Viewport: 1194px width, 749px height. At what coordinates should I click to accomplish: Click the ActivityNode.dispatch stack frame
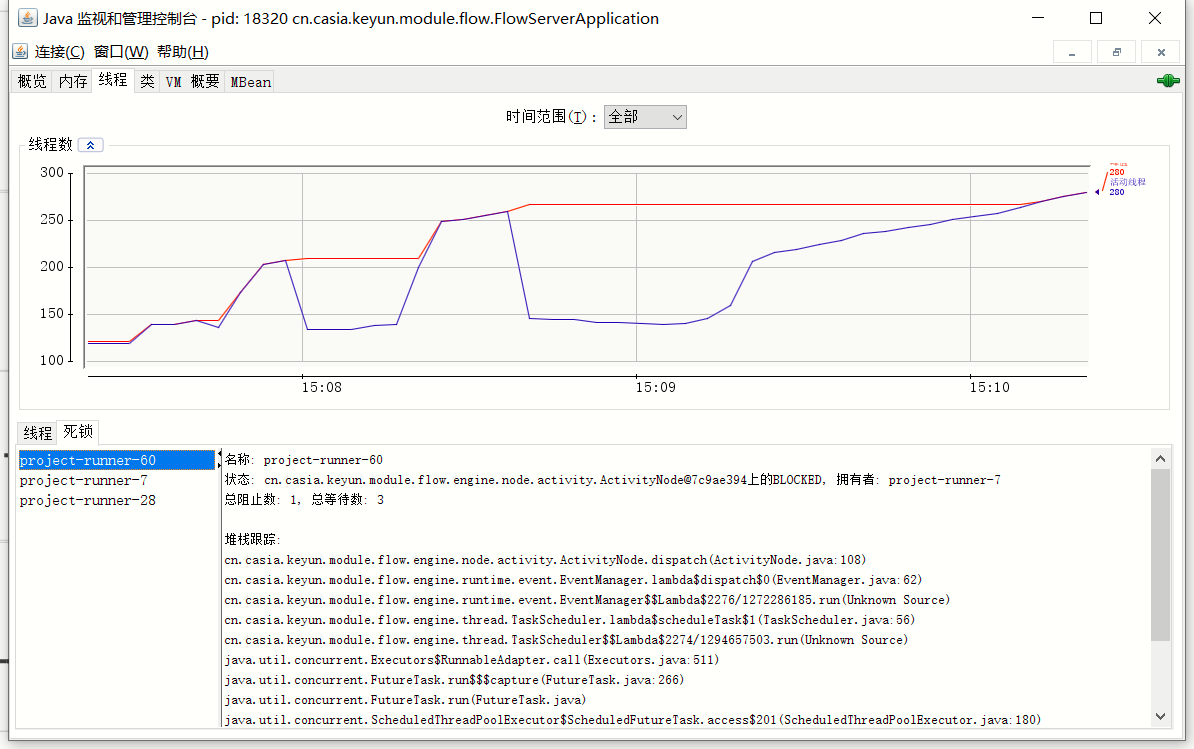pyautogui.click(x=545, y=559)
